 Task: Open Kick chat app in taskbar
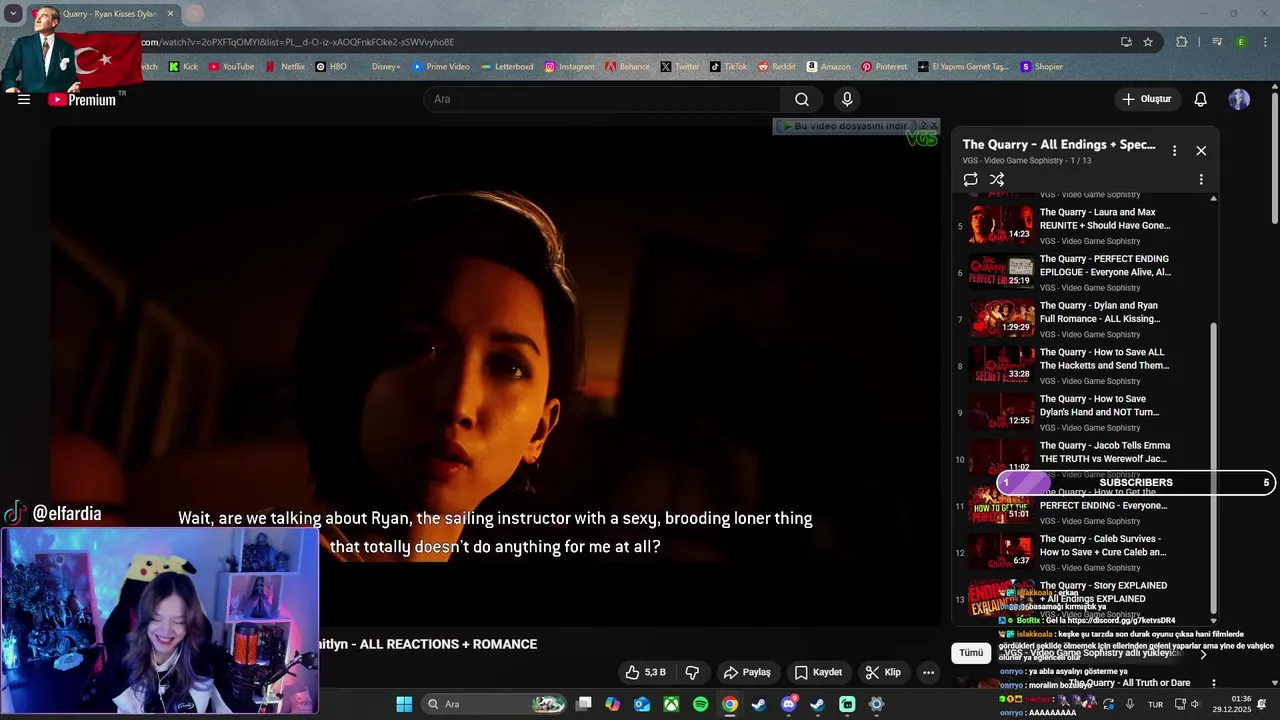(847, 704)
